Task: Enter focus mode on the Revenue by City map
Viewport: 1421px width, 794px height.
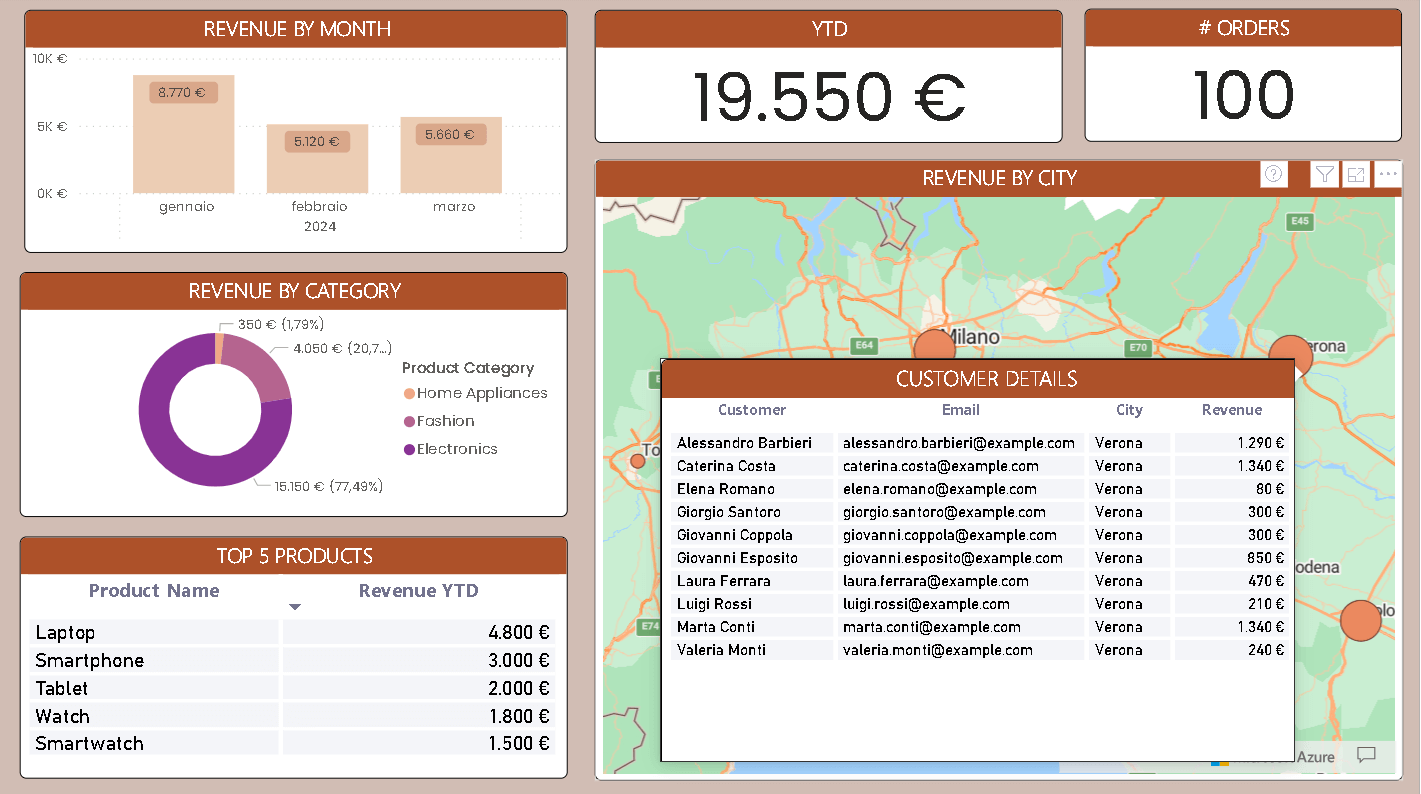Action: pos(1356,174)
